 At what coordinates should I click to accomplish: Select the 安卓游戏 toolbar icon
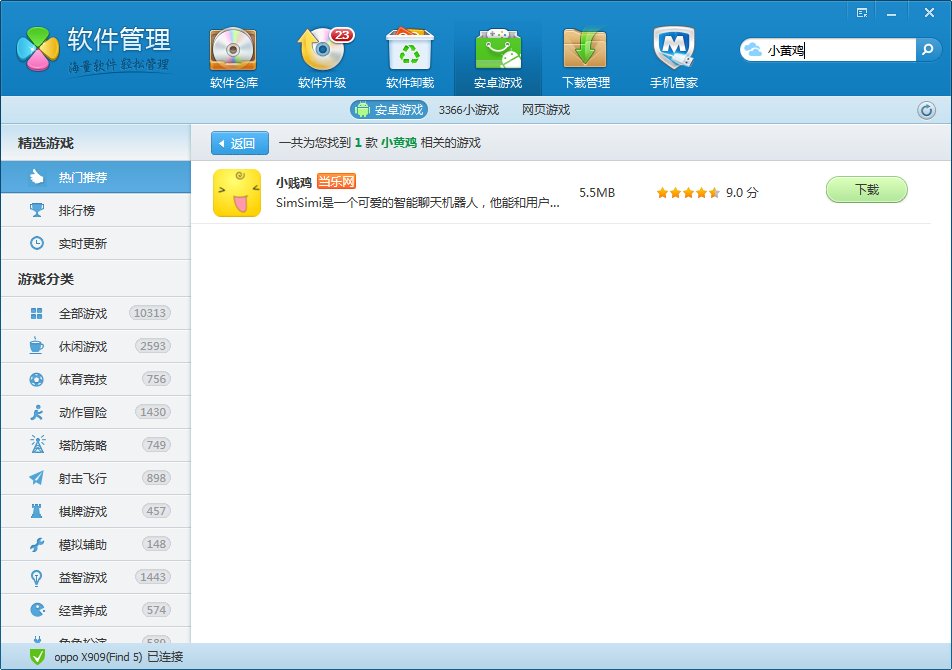[497, 57]
